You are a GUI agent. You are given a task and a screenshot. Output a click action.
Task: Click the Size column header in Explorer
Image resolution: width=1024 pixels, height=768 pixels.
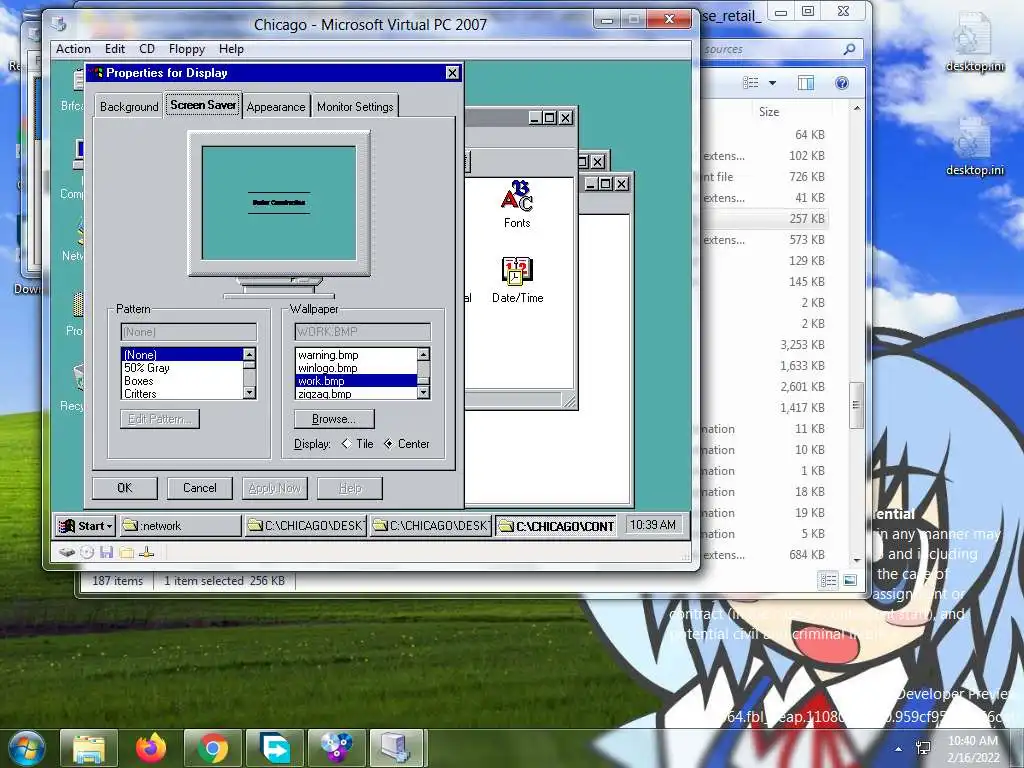pyautogui.click(x=769, y=112)
